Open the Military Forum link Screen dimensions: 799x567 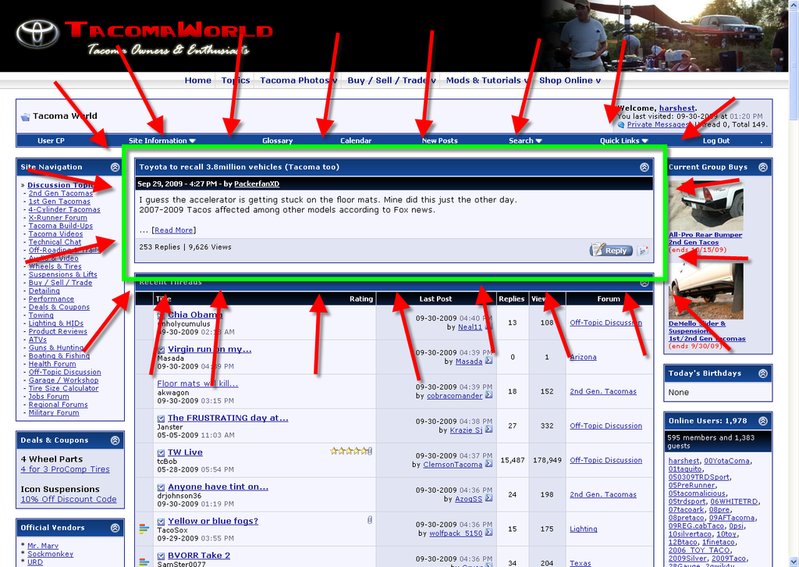54,413
